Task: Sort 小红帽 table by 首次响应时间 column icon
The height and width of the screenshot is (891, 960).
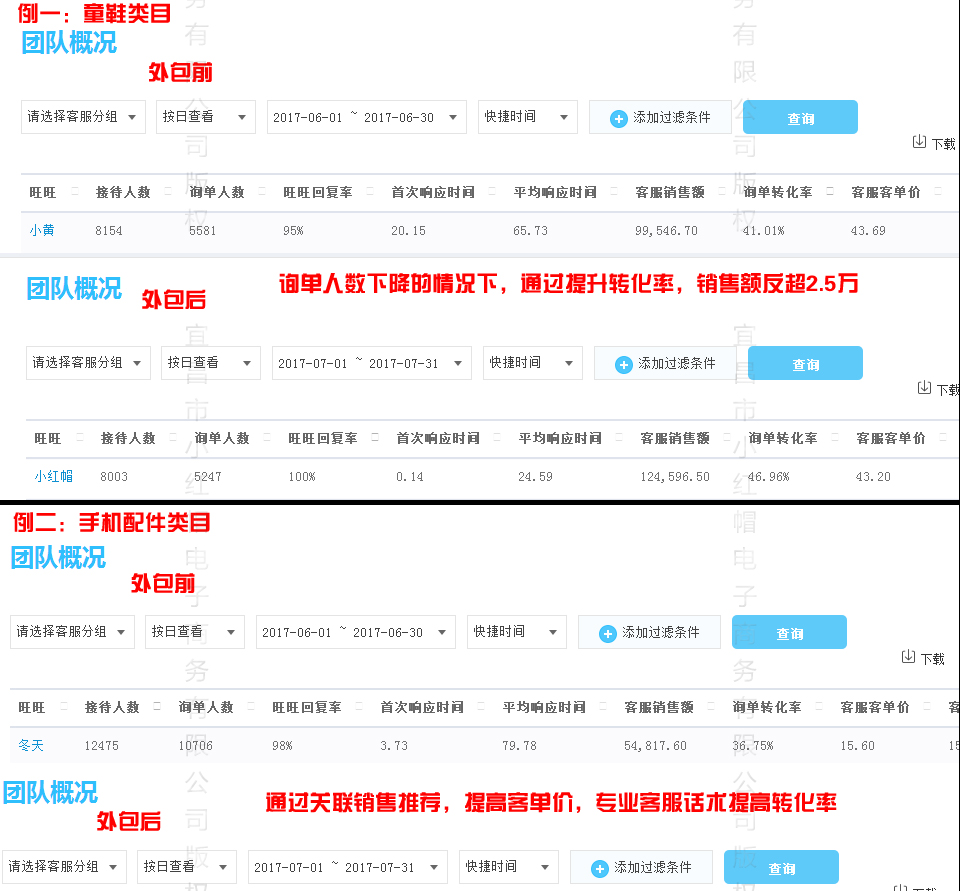Action: pyautogui.click(x=497, y=438)
